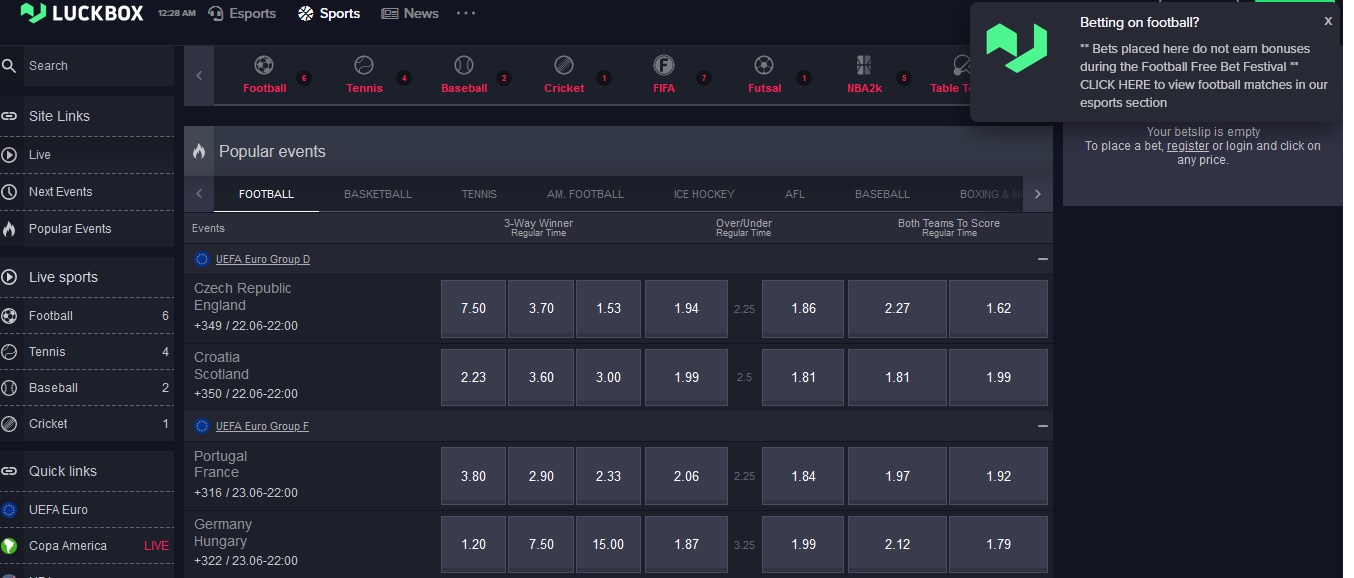Image resolution: width=1354 pixels, height=578 pixels.
Task: Click the UEFA Euro icon in Quick links
Action: (9, 510)
